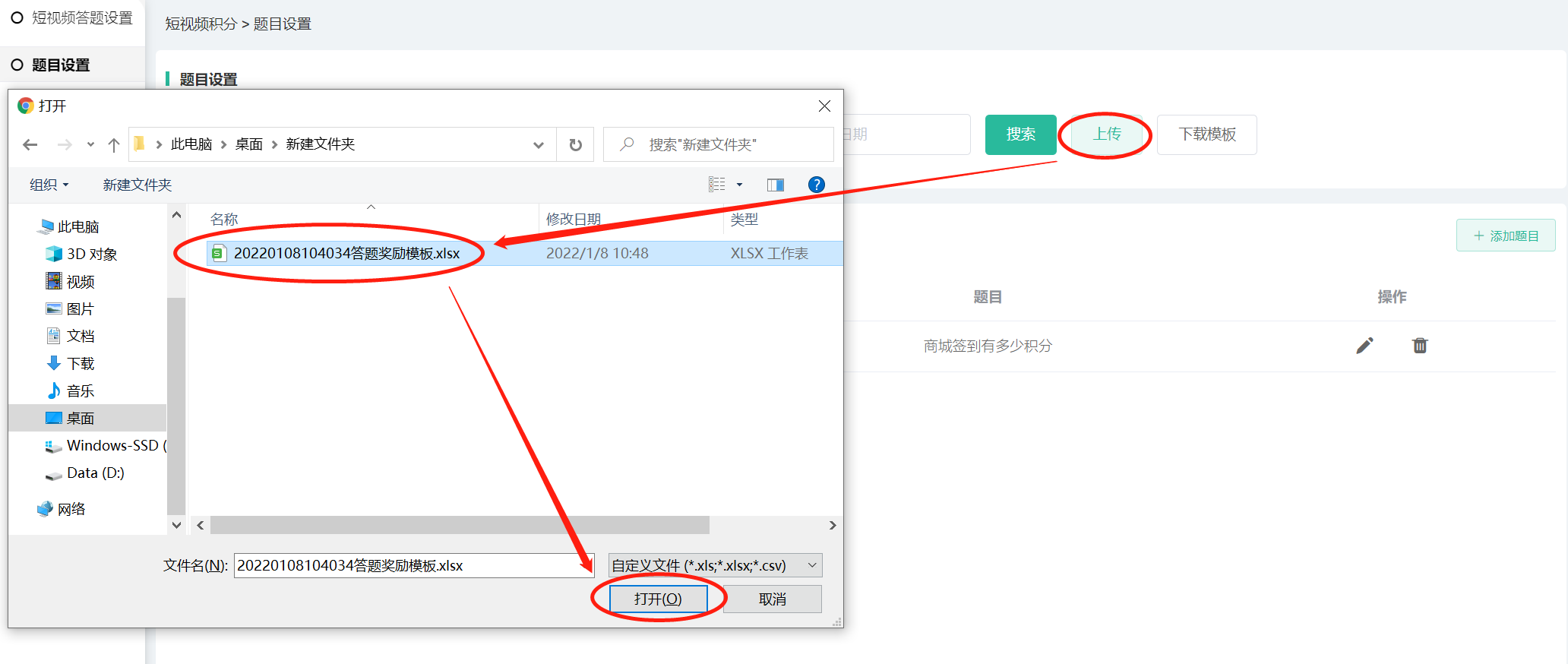Select Windows-SSD drive in tree

106,445
